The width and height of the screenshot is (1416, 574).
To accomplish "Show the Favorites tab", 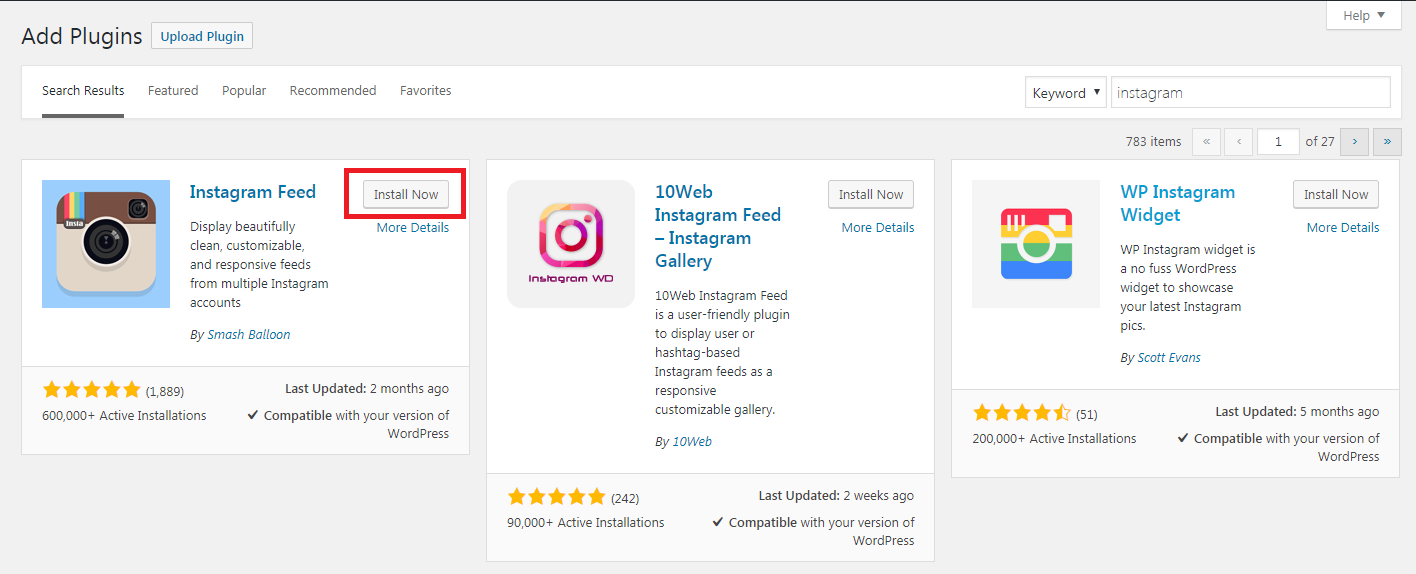I will tap(426, 91).
